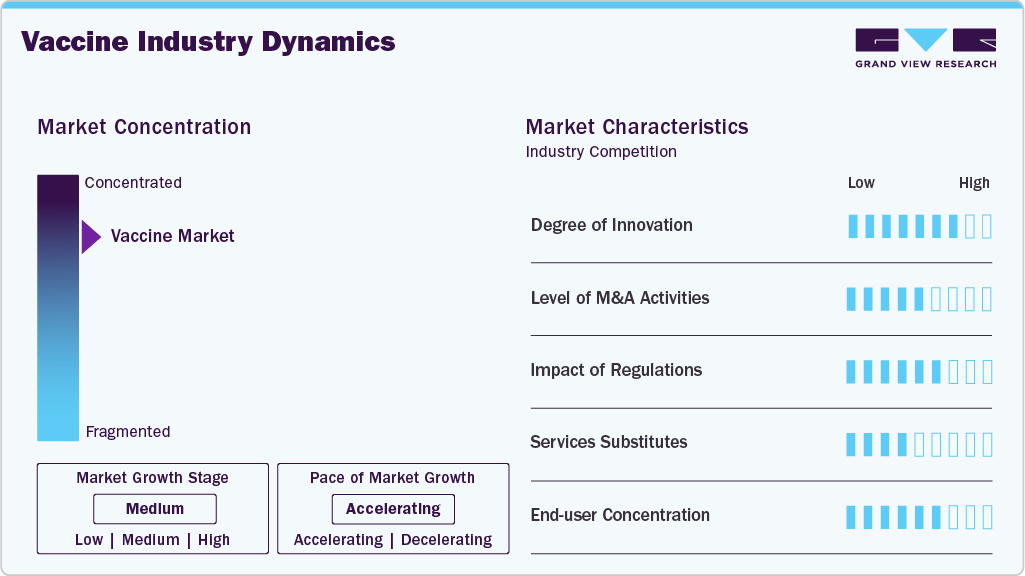Click the Industry Competition subtitle
The width and height of the screenshot is (1025, 576).
(601, 152)
